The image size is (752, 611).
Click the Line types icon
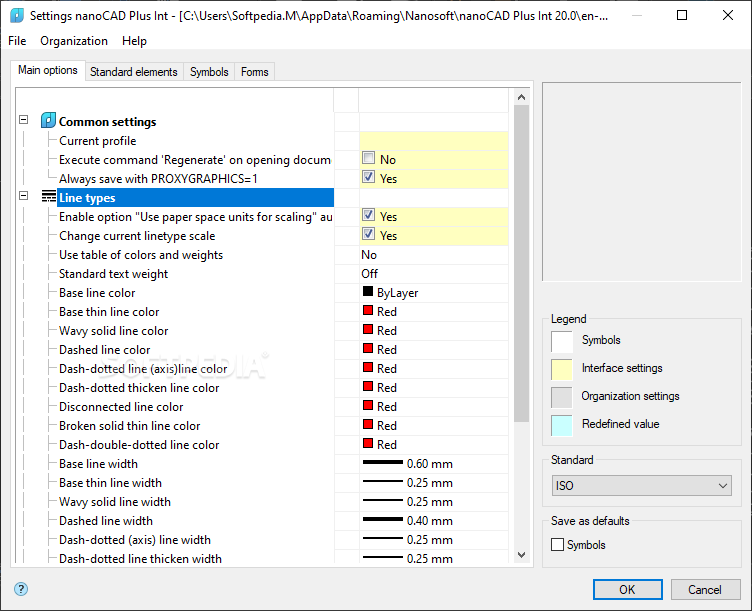click(x=48, y=197)
